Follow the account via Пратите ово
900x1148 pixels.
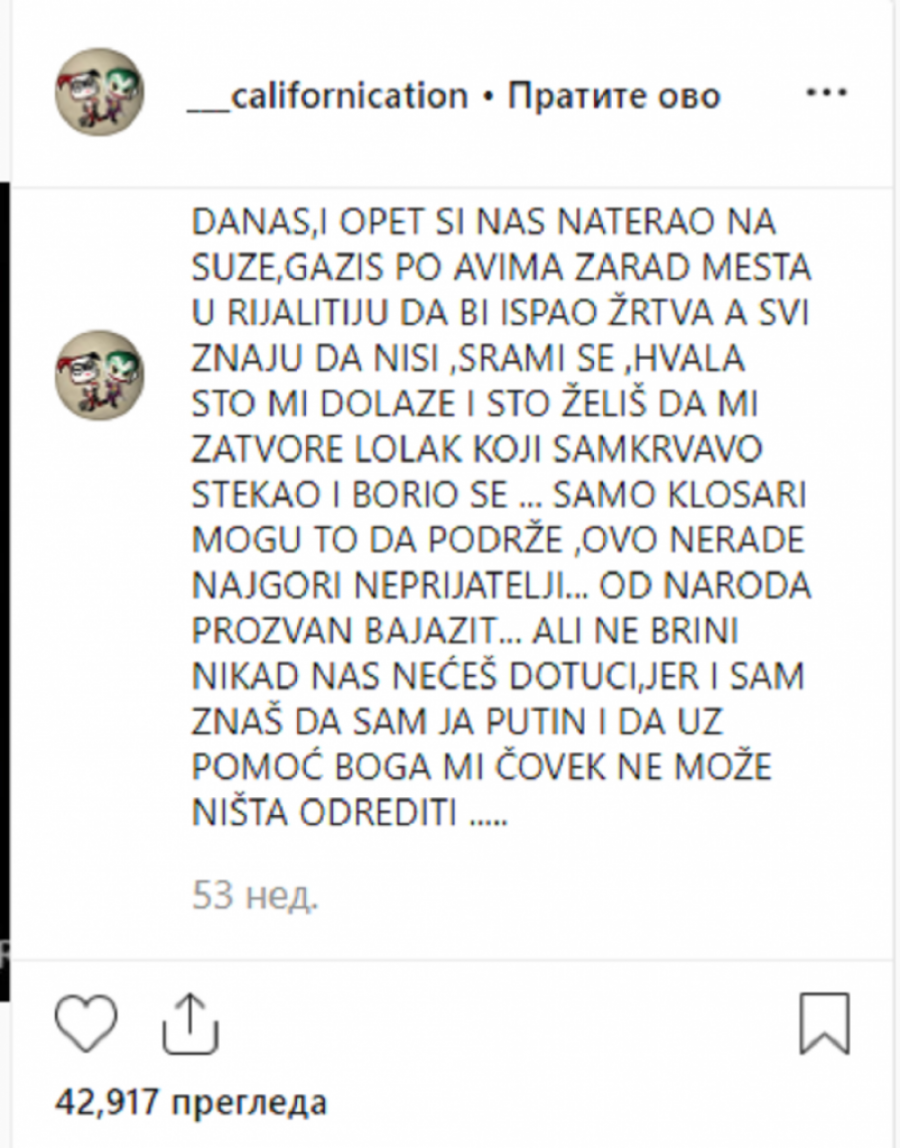click(614, 96)
